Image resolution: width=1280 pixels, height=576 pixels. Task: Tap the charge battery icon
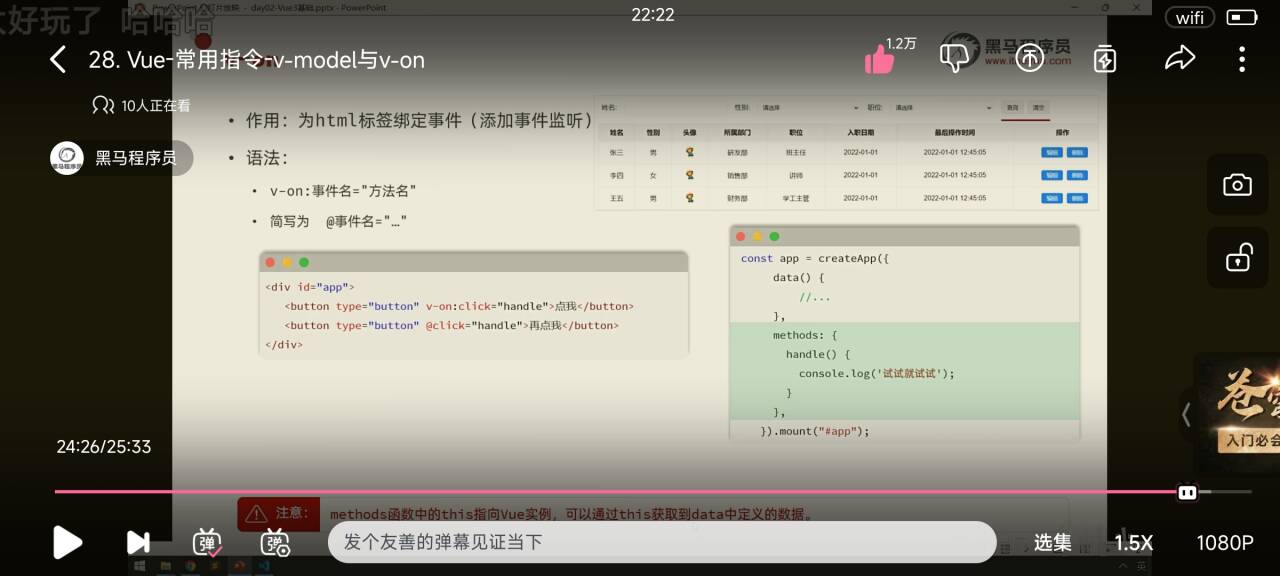click(1105, 59)
